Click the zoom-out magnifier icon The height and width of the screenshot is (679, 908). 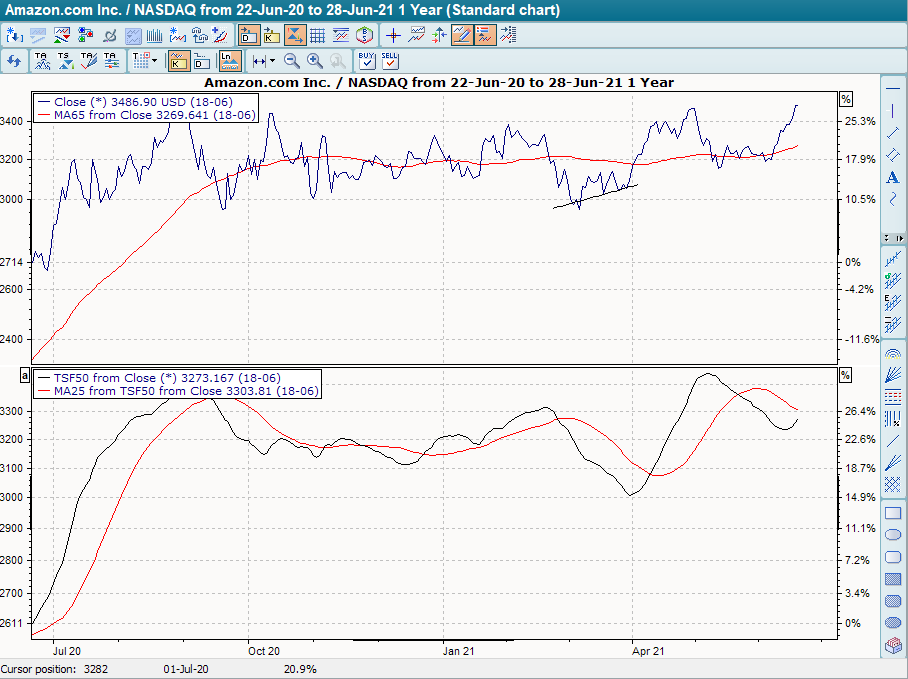pyautogui.click(x=292, y=61)
